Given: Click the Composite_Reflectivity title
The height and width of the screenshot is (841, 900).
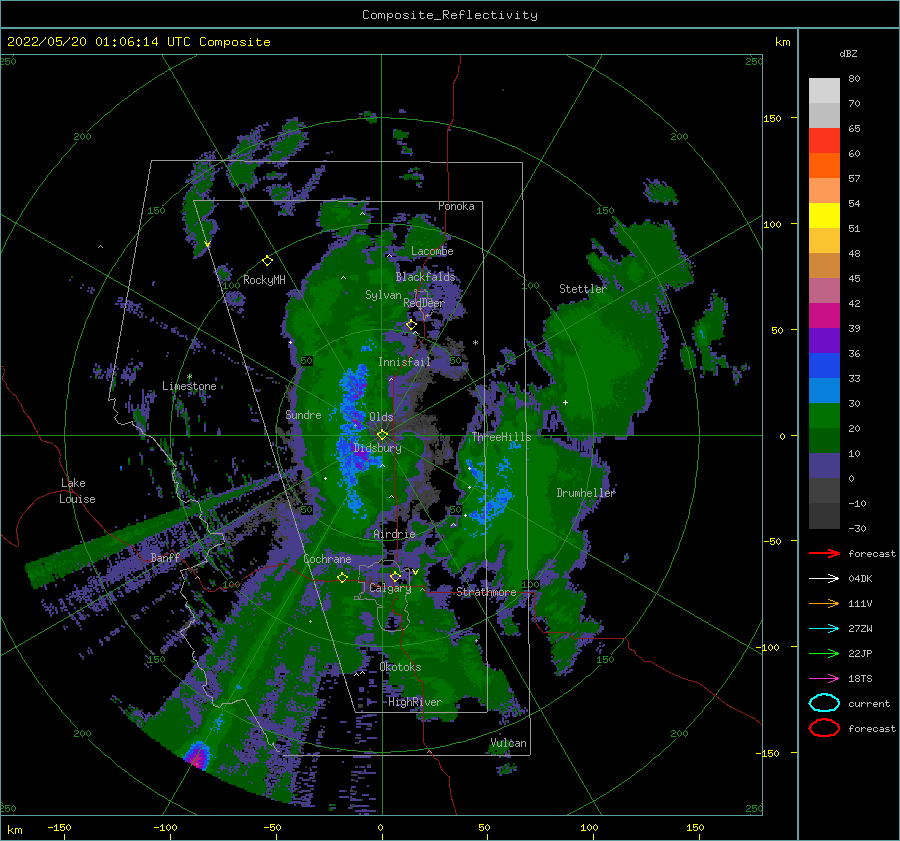Looking at the screenshot, I should [x=450, y=15].
